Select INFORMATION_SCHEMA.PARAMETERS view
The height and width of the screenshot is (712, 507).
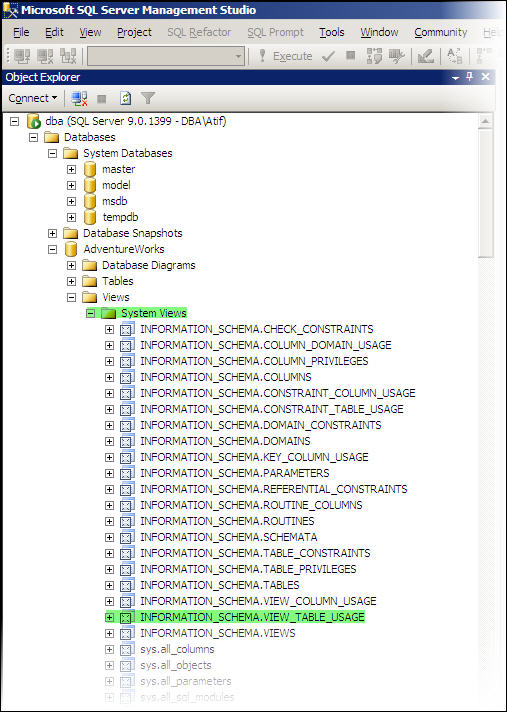tap(235, 473)
